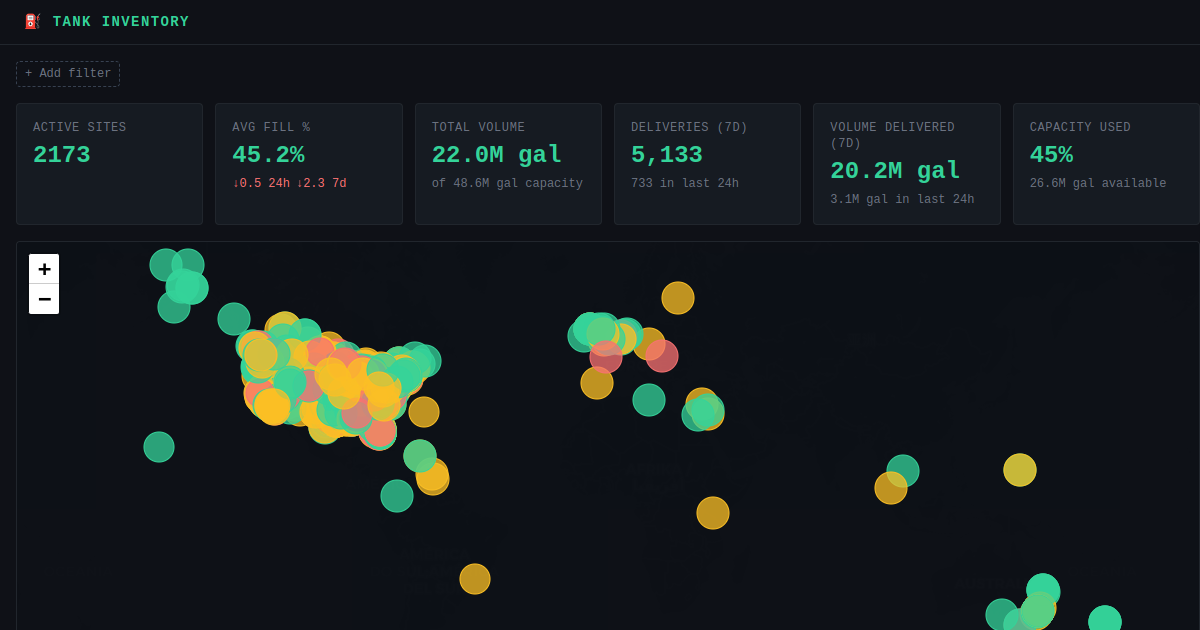
Task: Click the 7d fill change indicator
Action: pos(321,184)
